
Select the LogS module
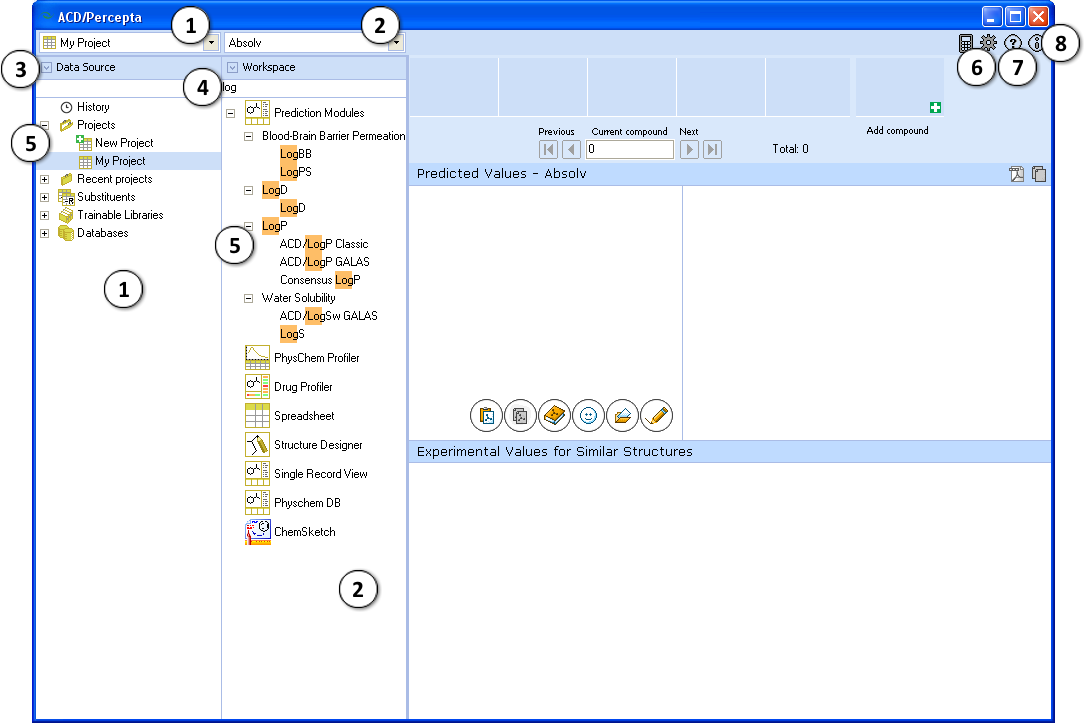click(292, 334)
